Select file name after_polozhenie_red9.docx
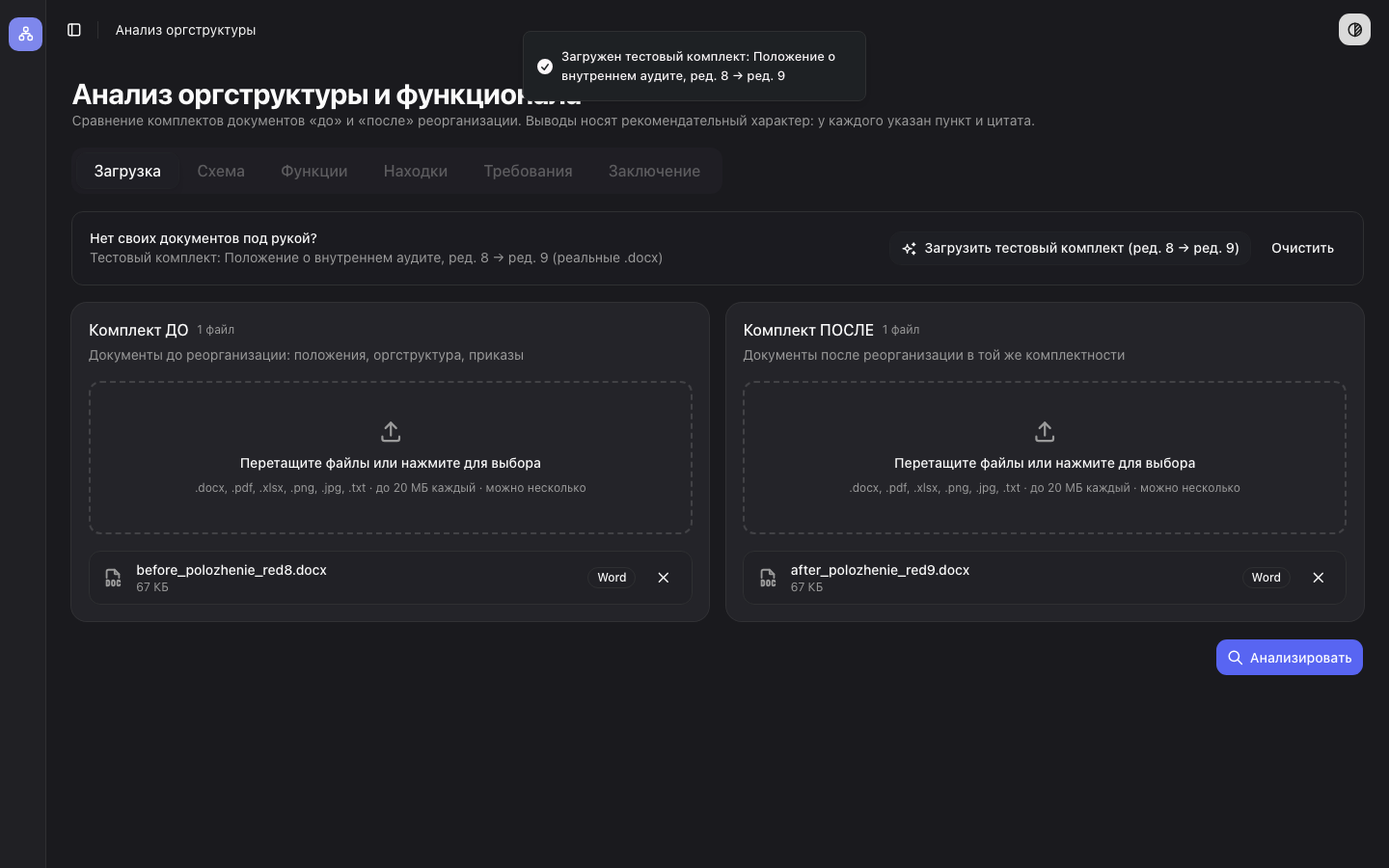 [x=880, y=570]
